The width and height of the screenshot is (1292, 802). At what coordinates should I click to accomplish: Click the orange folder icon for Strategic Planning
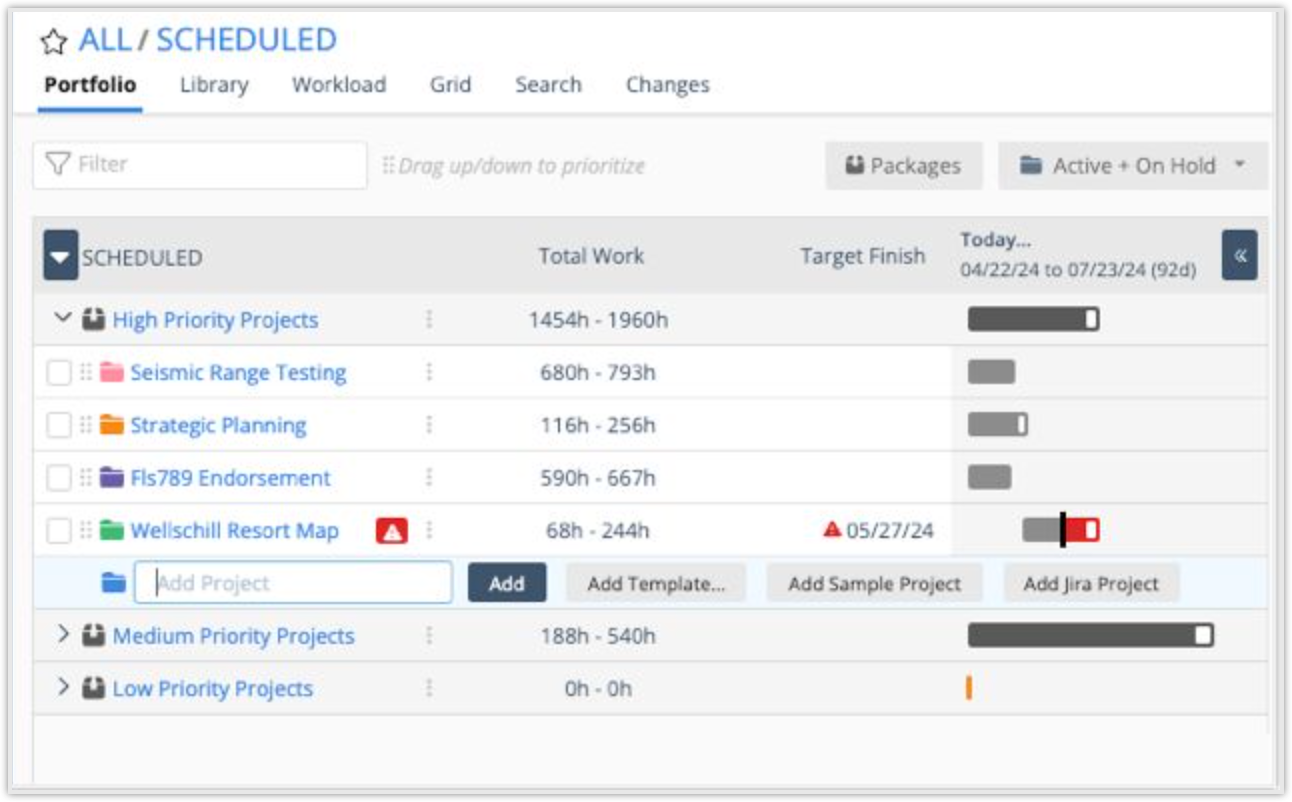tap(112, 426)
